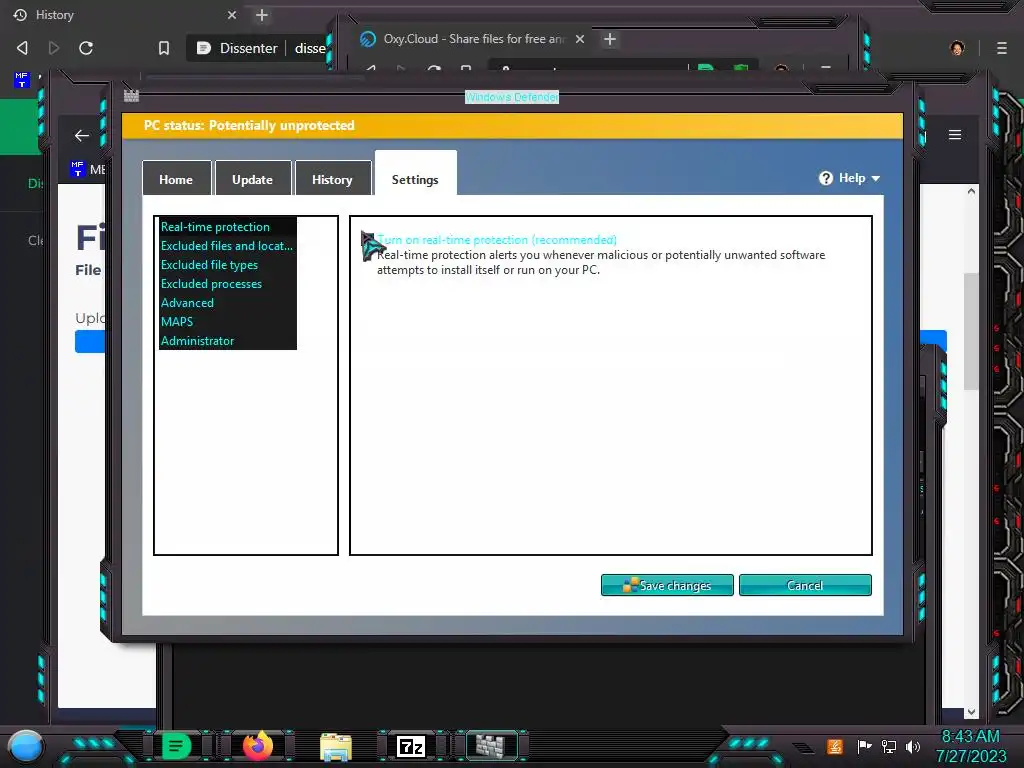The width and height of the screenshot is (1024, 768).
Task: Open Excluded processes settings
Action: [212, 283]
